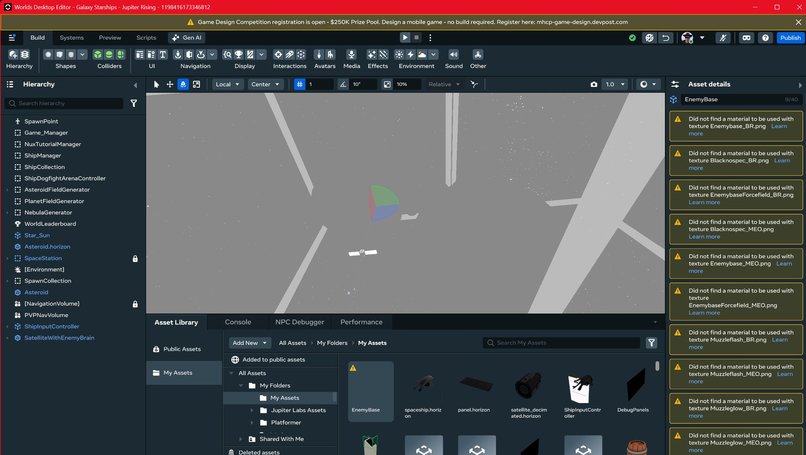Click the lightning Environment icon
The height and width of the screenshot is (455, 806).
tap(411, 54)
